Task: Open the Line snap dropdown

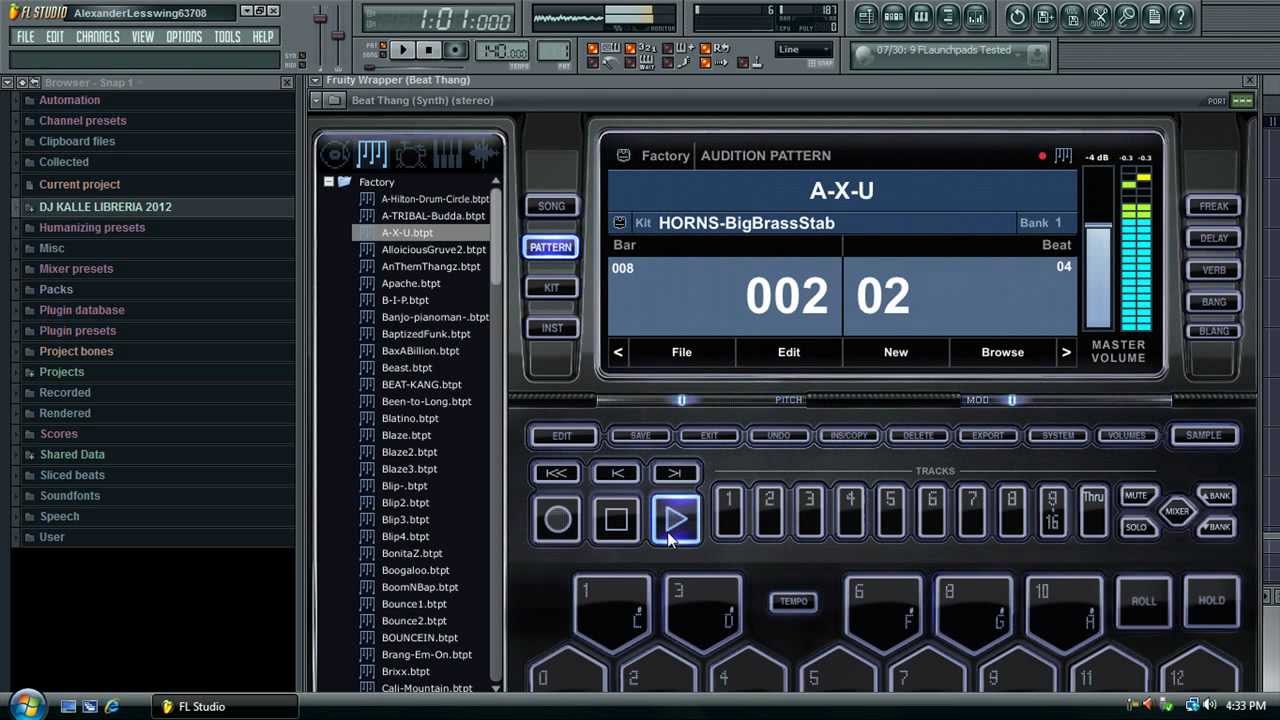Action: (x=805, y=50)
